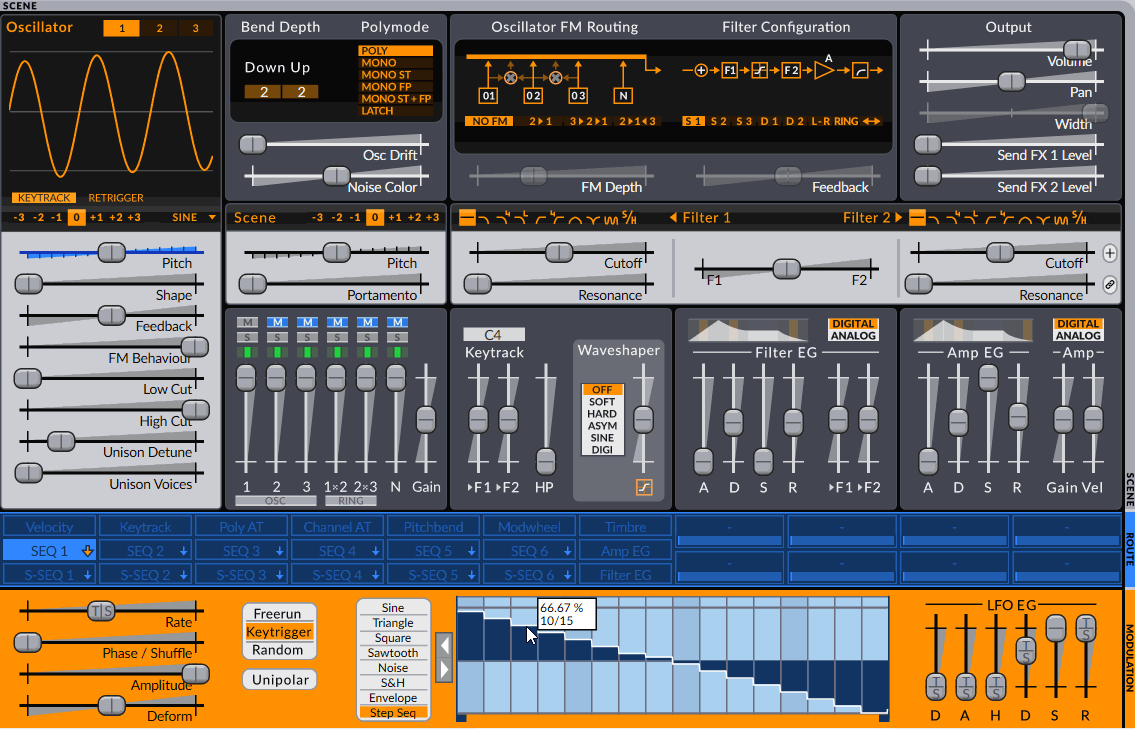Select the S/H icon for Filter 1
This screenshot has width=1135, height=729.
pyautogui.click(x=630, y=217)
